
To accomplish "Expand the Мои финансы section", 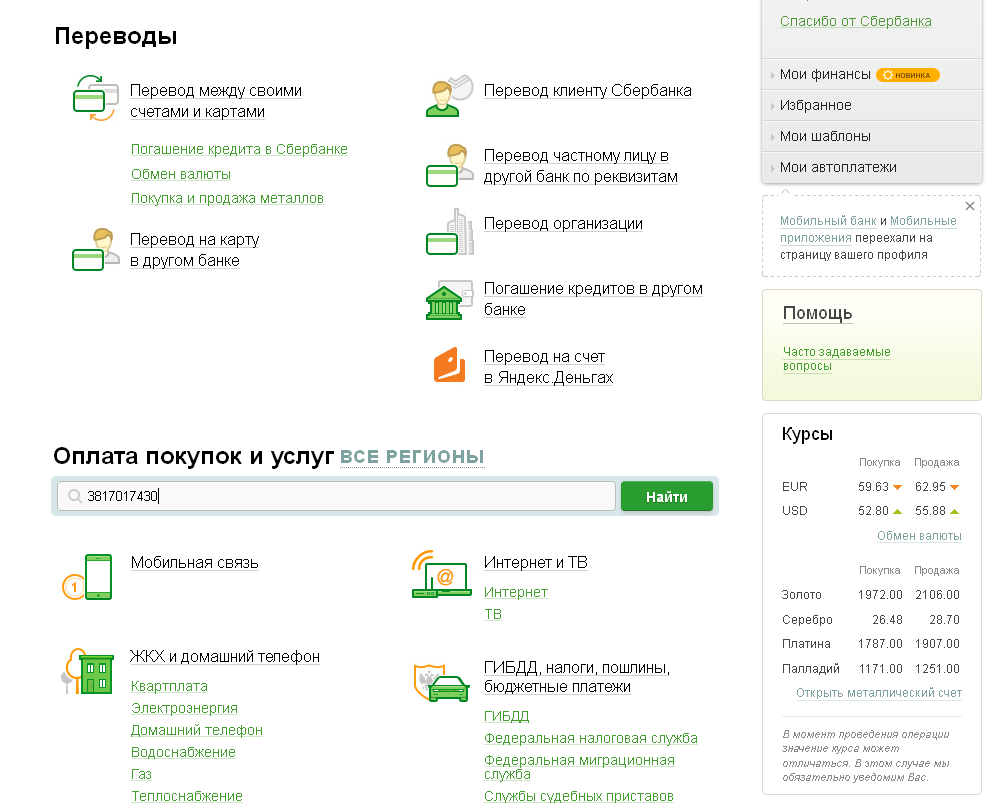I will tap(825, 75).
